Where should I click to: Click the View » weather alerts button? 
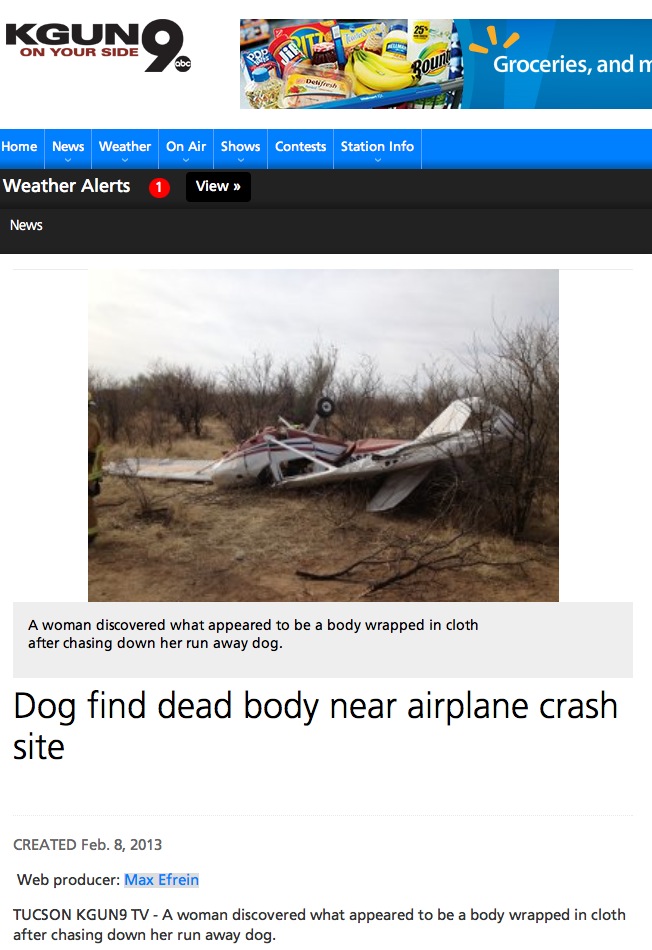[218, 187]
